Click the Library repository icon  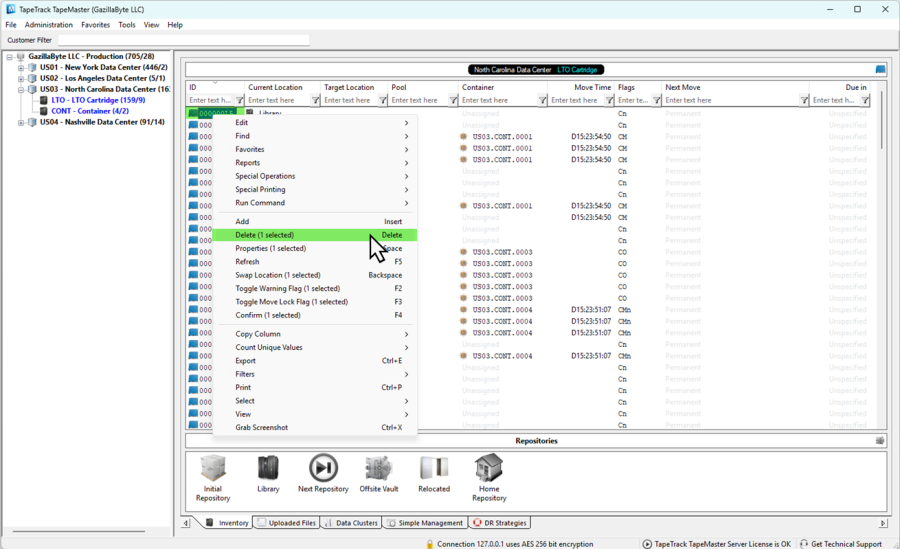[268, 469]
